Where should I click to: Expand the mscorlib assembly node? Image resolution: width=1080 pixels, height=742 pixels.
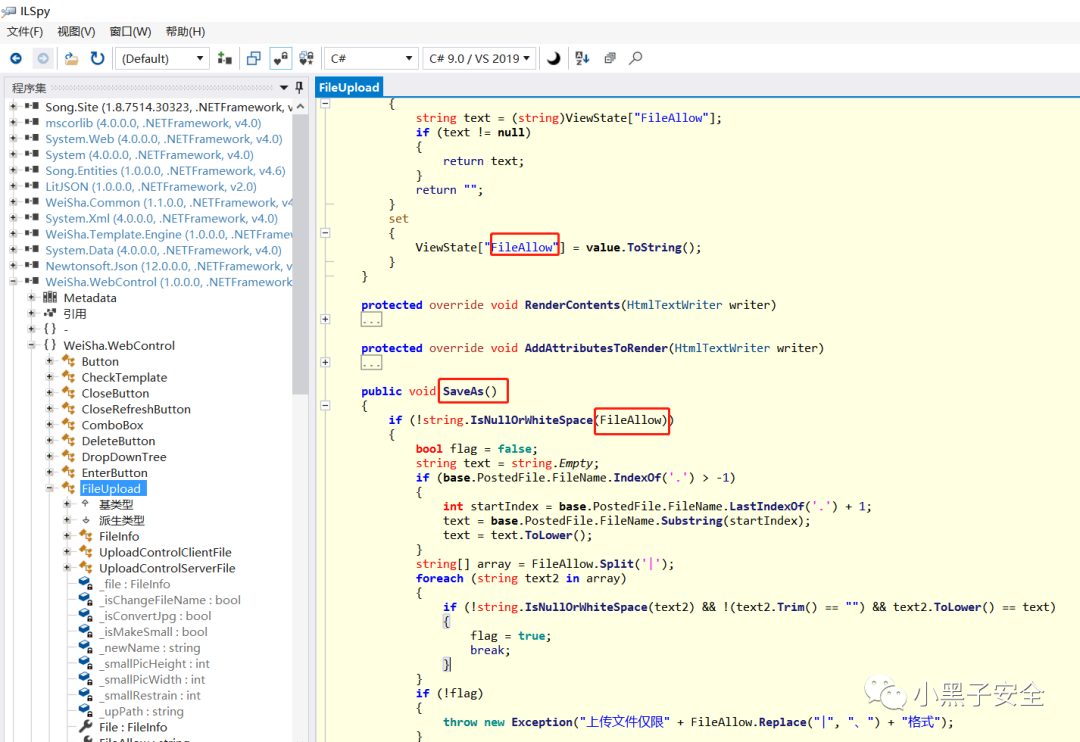13,123
